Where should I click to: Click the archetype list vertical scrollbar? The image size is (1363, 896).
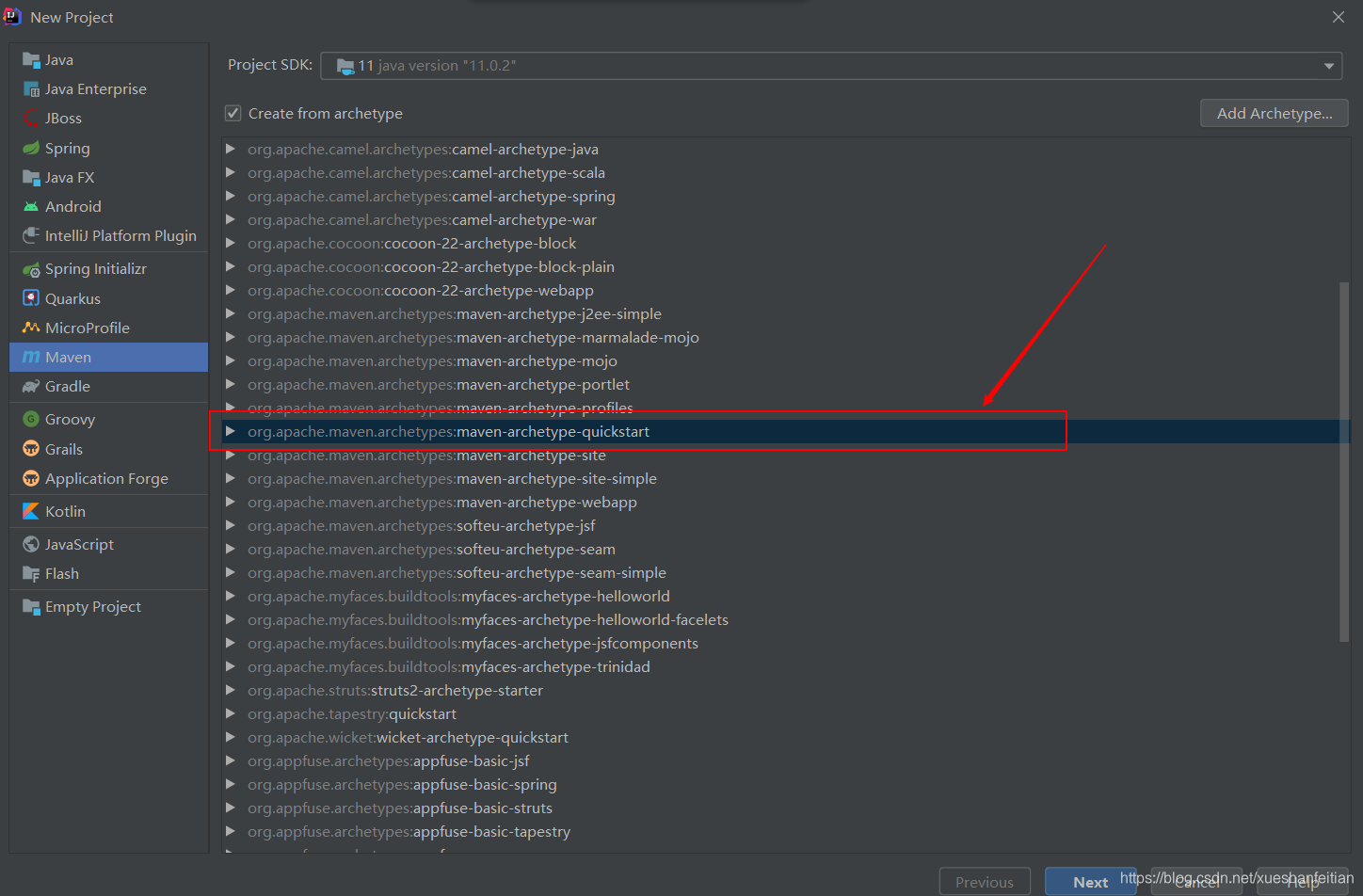point(1344,461)
